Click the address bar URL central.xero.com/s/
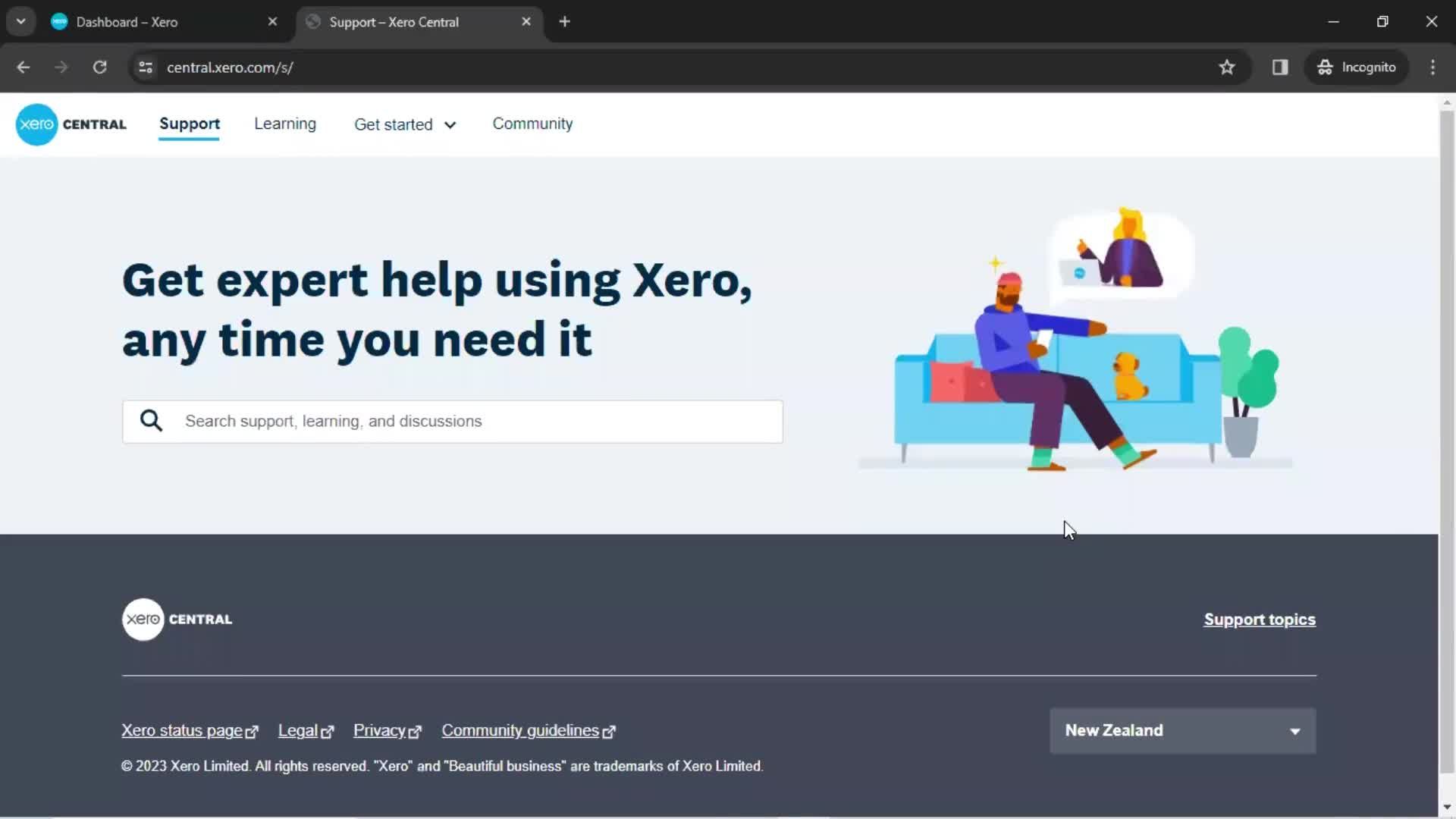Viewport: 1456px width, 819px height. [230, 67]
